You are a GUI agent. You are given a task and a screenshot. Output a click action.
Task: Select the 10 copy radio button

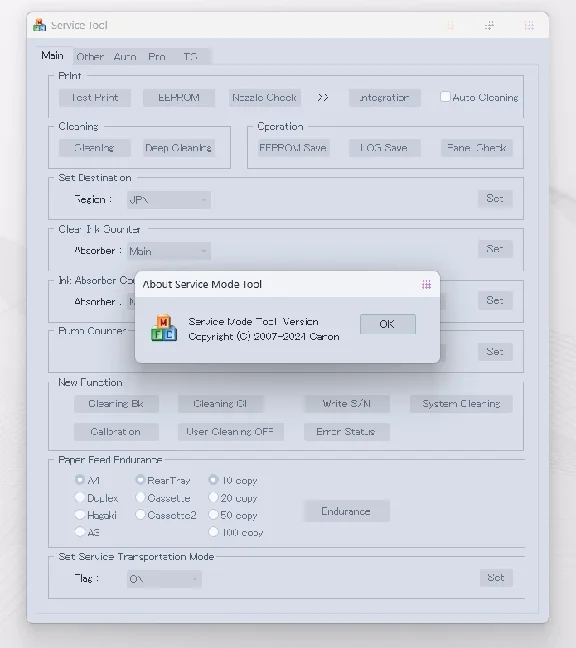pyautogui.click(x=213, y=480)
